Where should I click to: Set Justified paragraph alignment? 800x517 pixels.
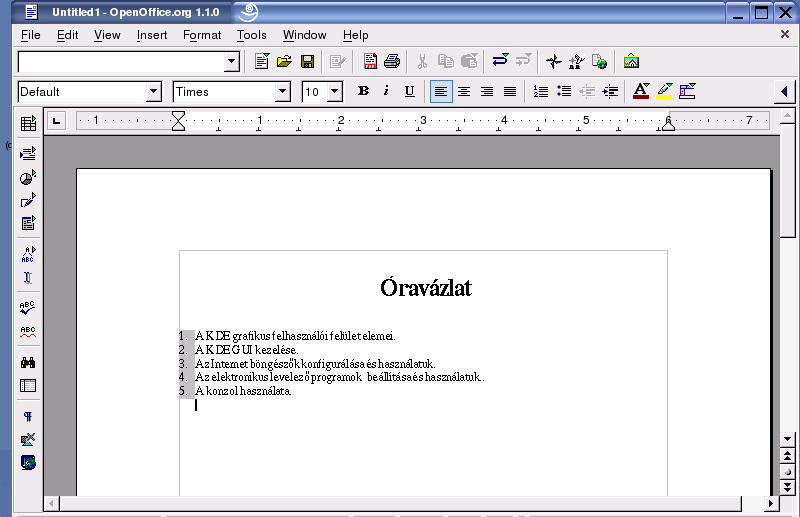pyautogui.click(x=510, y=91)
